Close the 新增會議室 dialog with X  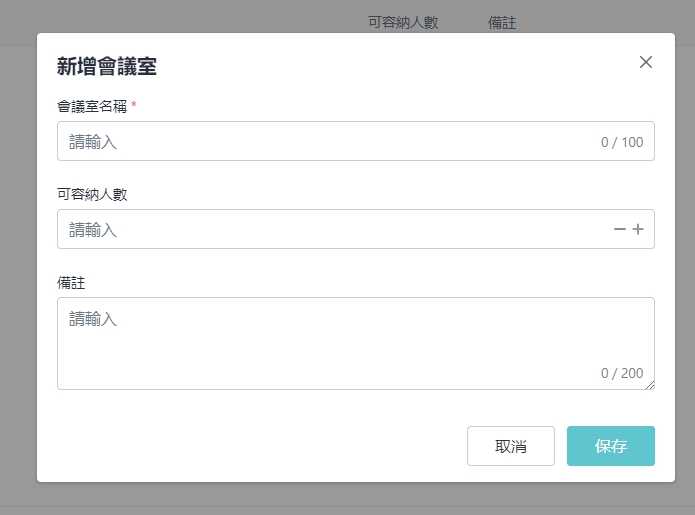pos(645,62)
